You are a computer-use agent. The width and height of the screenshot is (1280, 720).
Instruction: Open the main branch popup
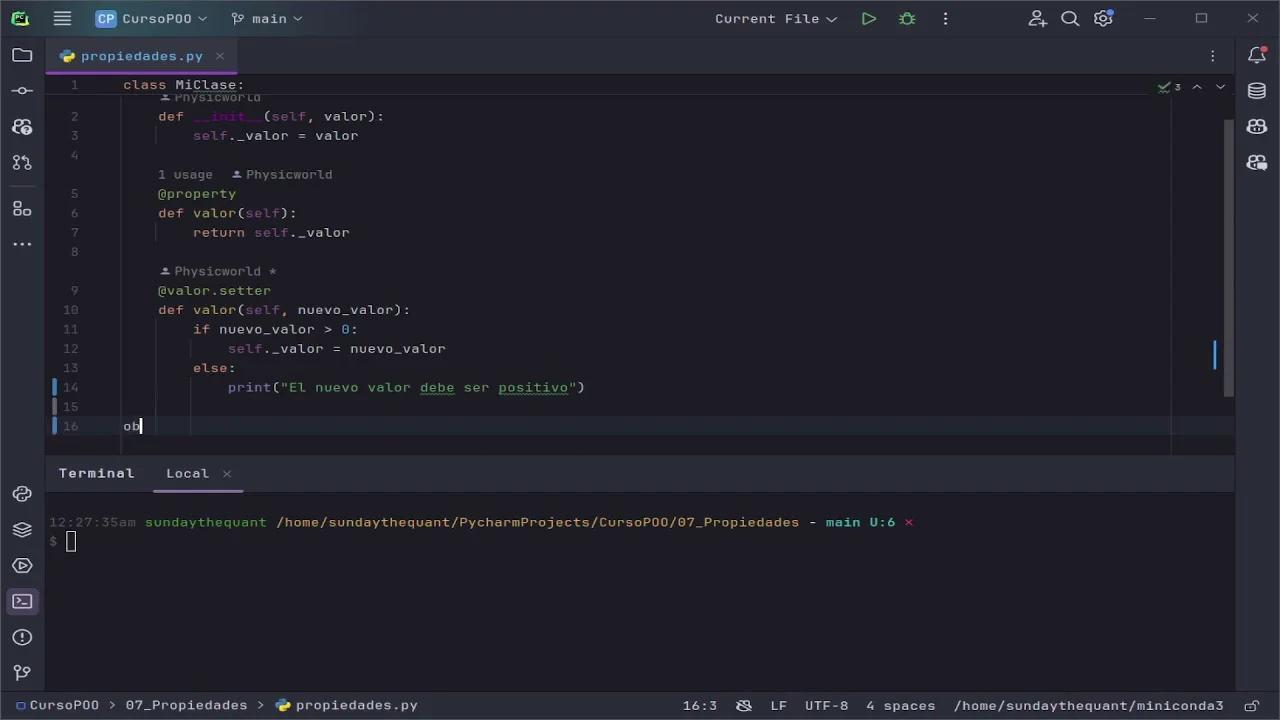tap(267, 18)
